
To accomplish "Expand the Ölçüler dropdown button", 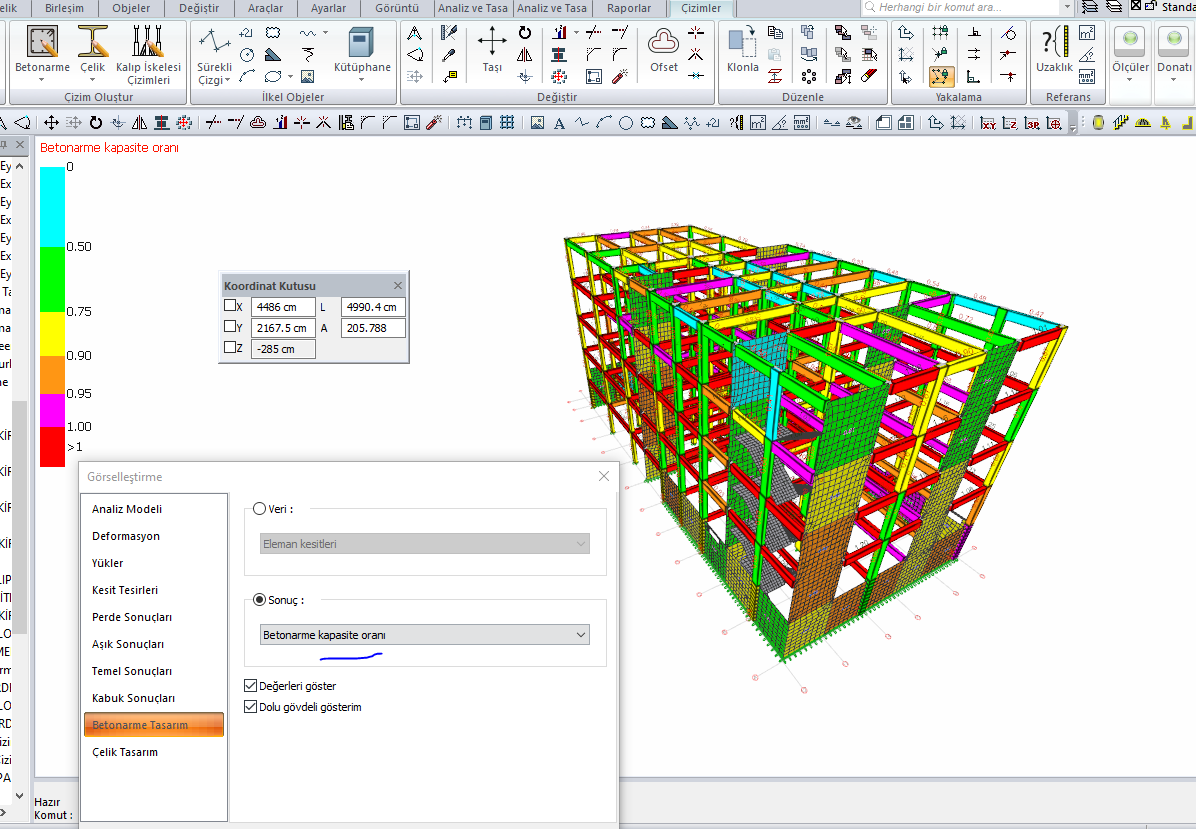I will (x=1130, y=79).
